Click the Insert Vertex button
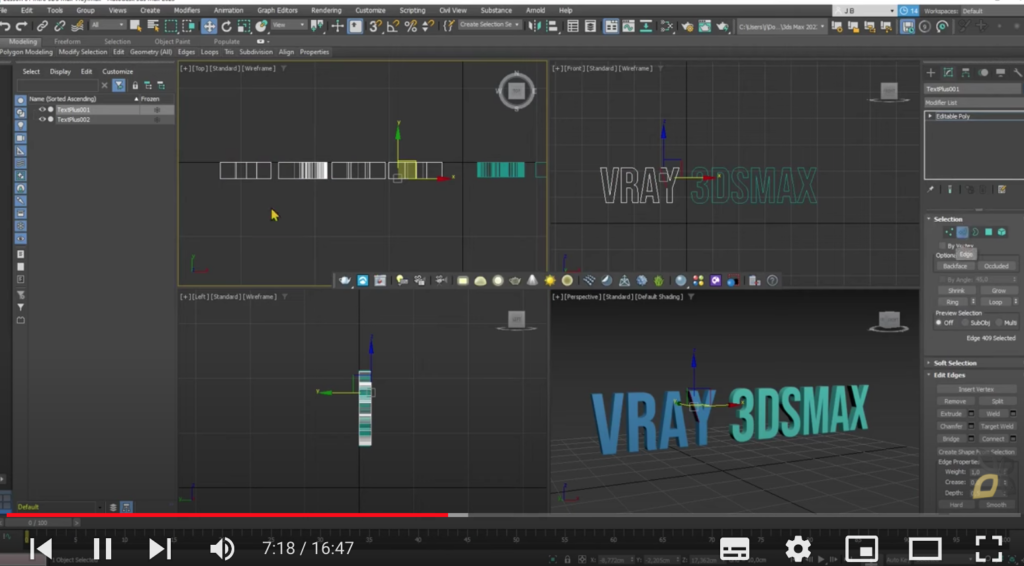Image resolution: width=1024 pixels, height=566 pixels. click(x=976, y=389)
